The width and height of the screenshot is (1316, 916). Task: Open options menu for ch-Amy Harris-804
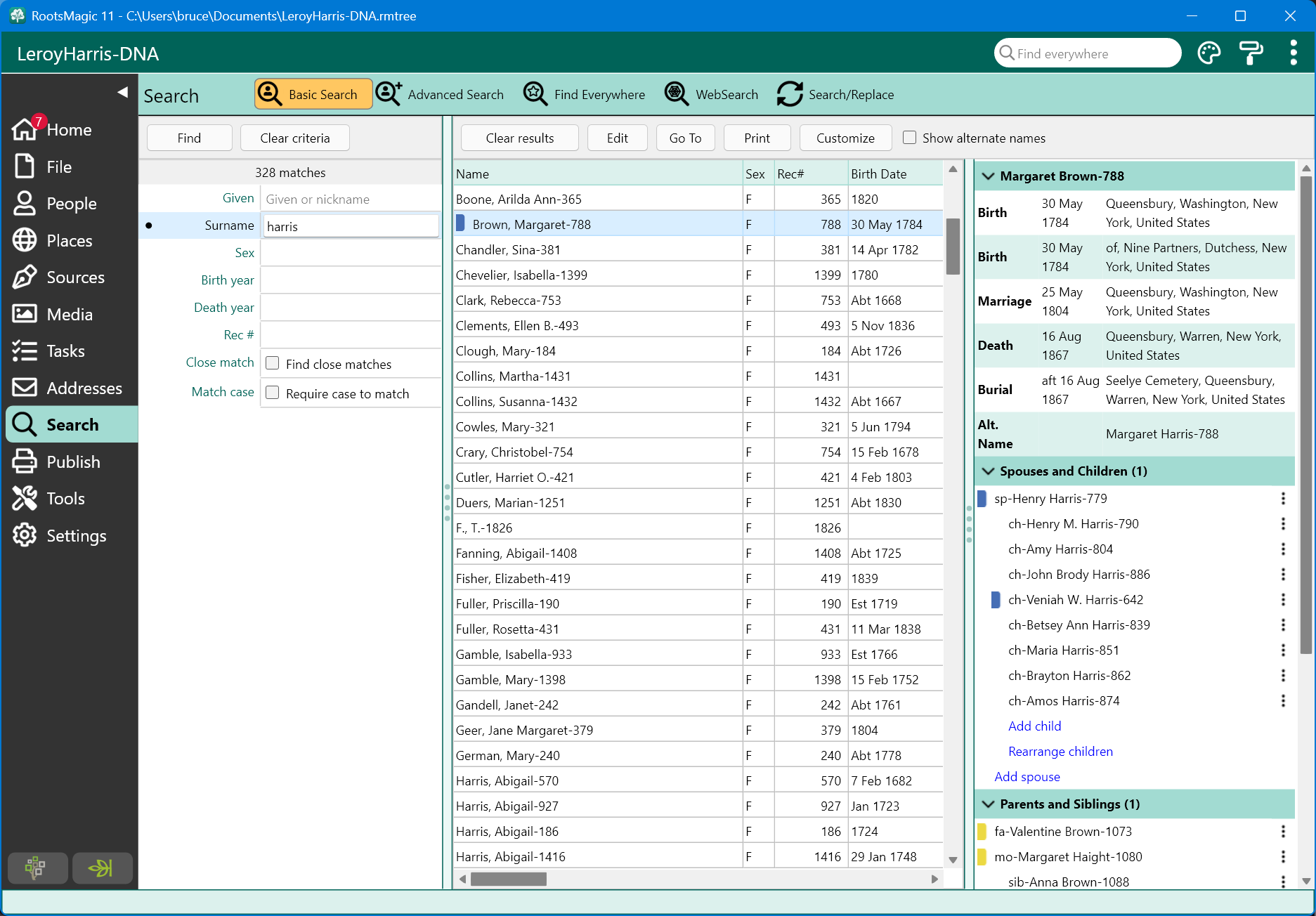1283,549
